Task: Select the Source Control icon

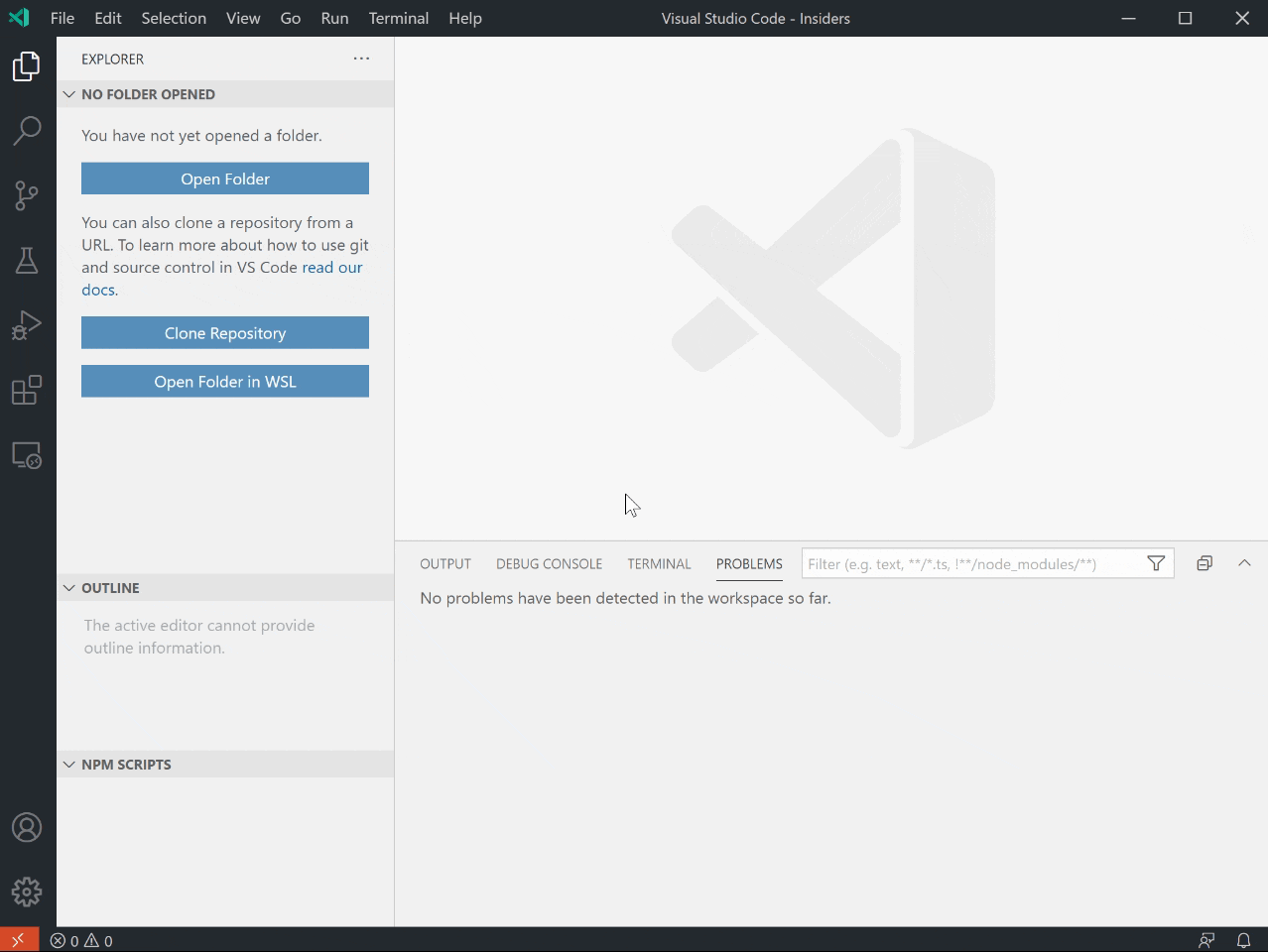Action: point(27,195)
